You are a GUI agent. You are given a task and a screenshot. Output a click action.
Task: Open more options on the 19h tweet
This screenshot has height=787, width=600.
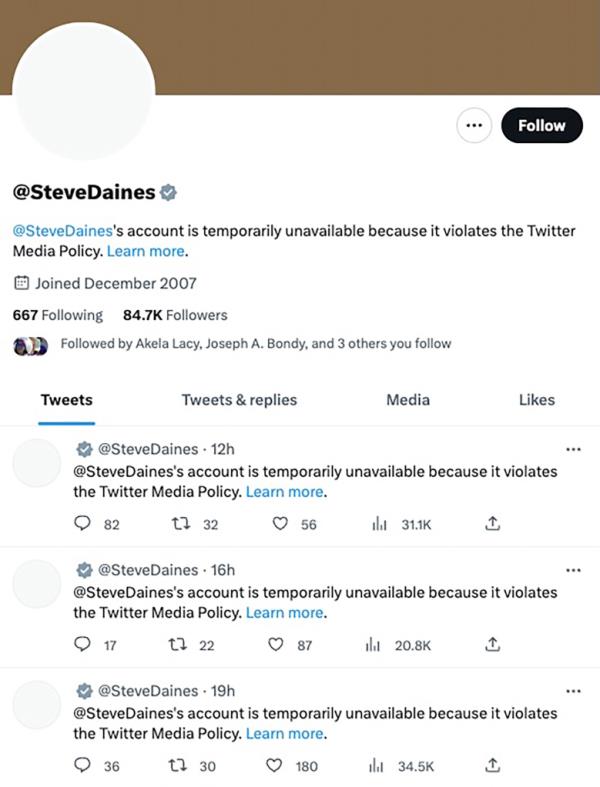pyautogui.click(x=573, y=691)
